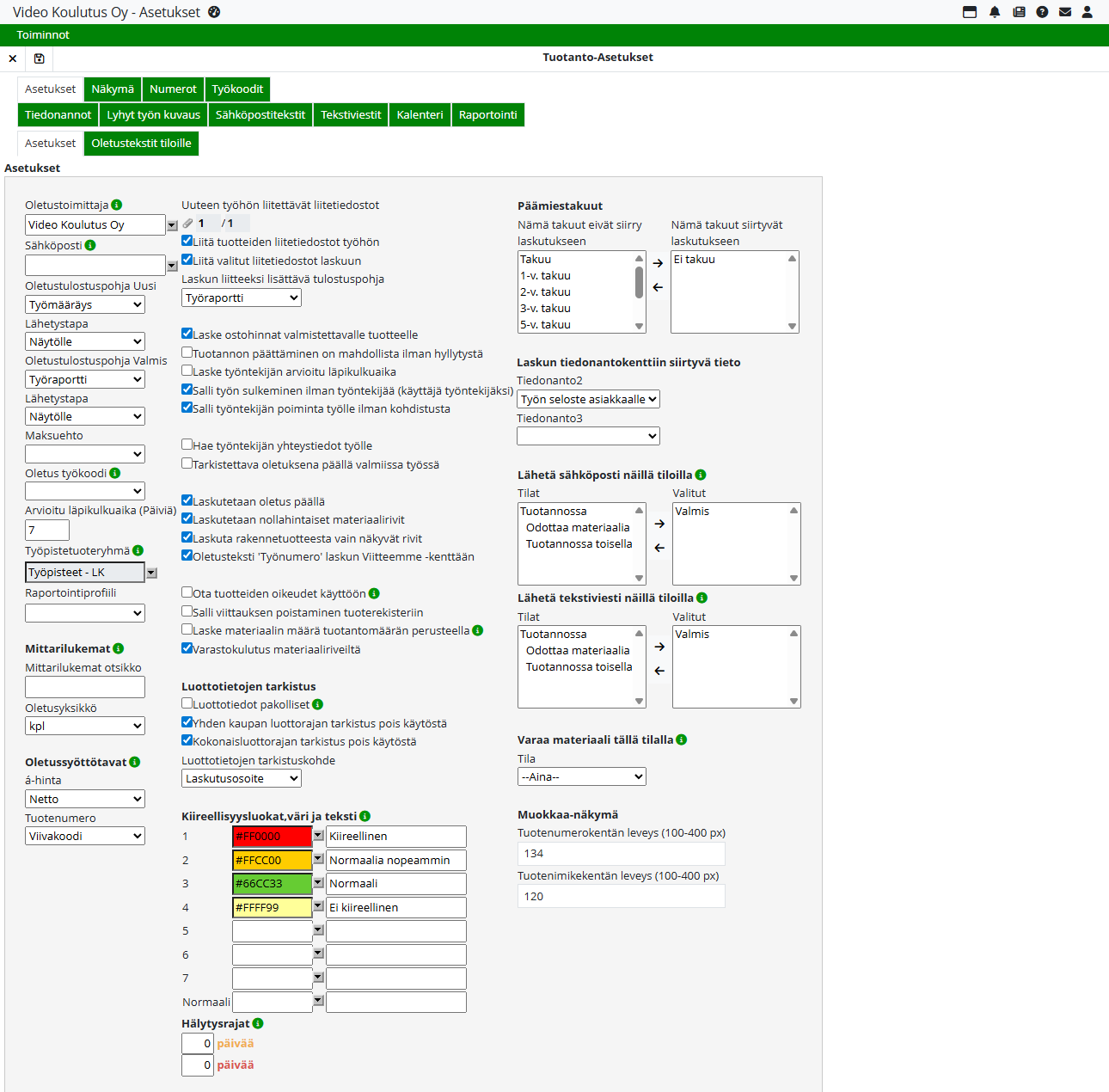Open the mail envelope icon
1109x1092 pixels.
pos(1065,12)
